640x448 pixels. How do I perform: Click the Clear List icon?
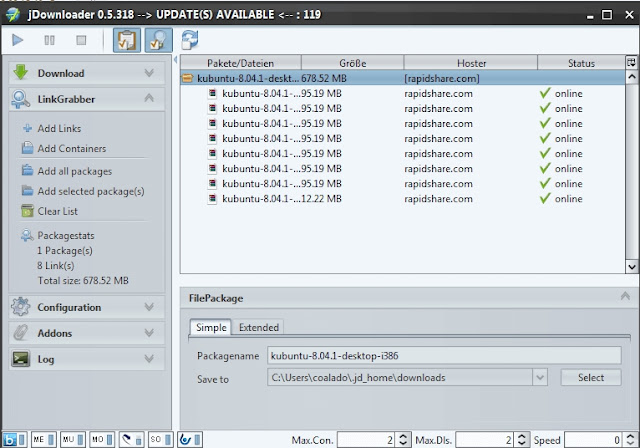[27, 211]
